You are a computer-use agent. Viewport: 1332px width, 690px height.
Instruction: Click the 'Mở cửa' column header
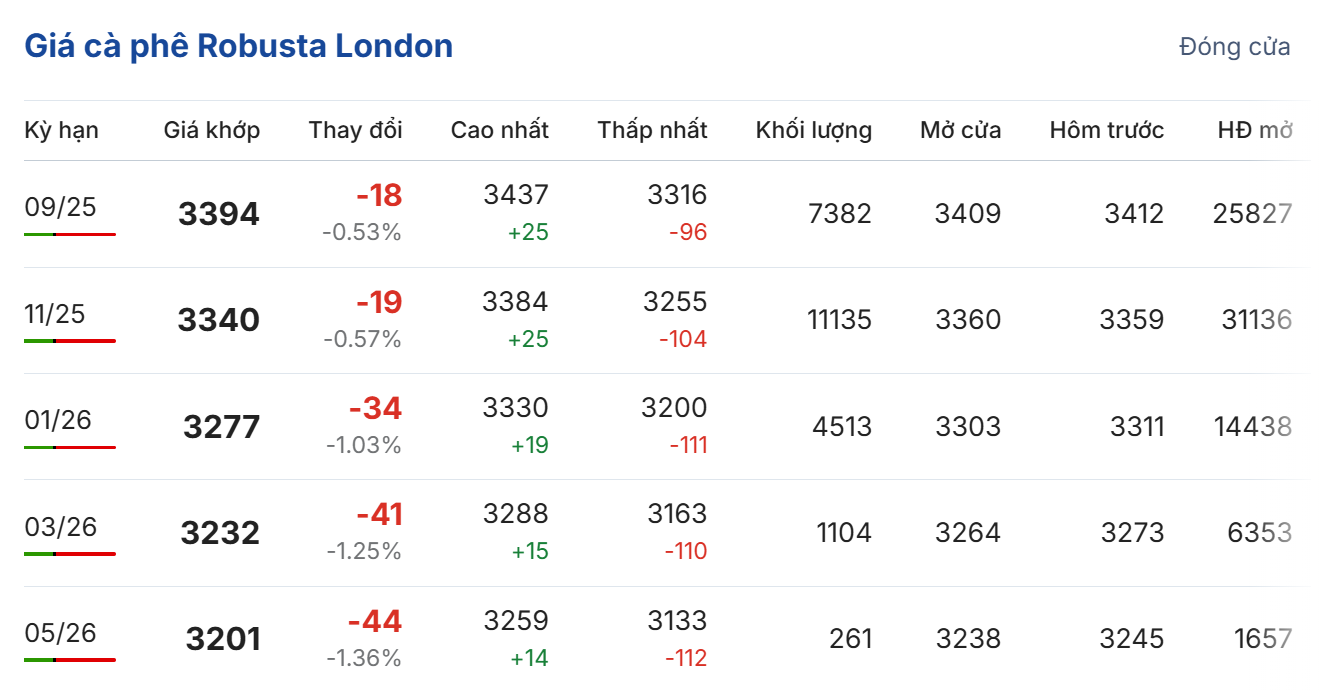tap(960, 130)
